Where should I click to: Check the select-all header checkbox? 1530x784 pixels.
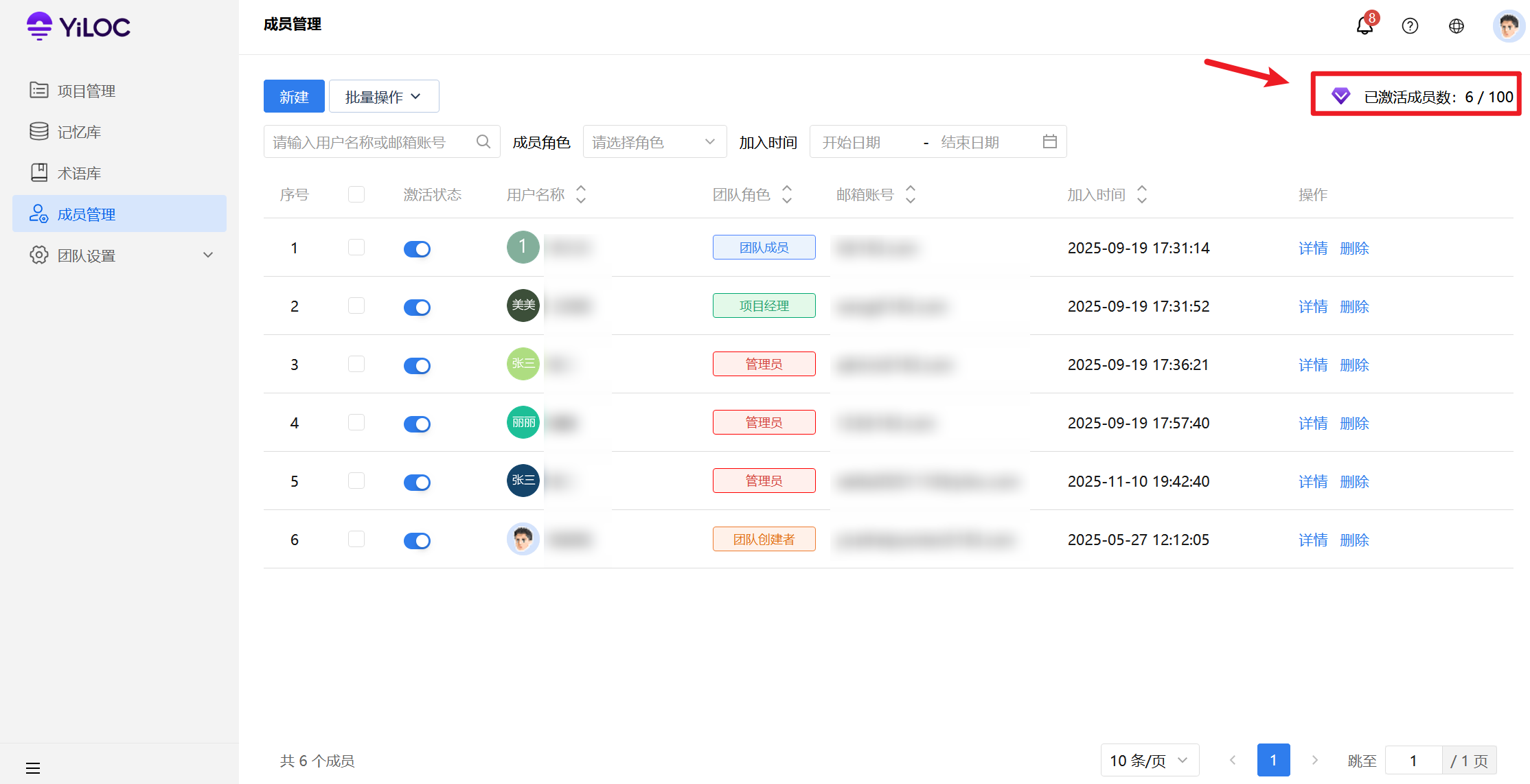(x=356, y=194)
